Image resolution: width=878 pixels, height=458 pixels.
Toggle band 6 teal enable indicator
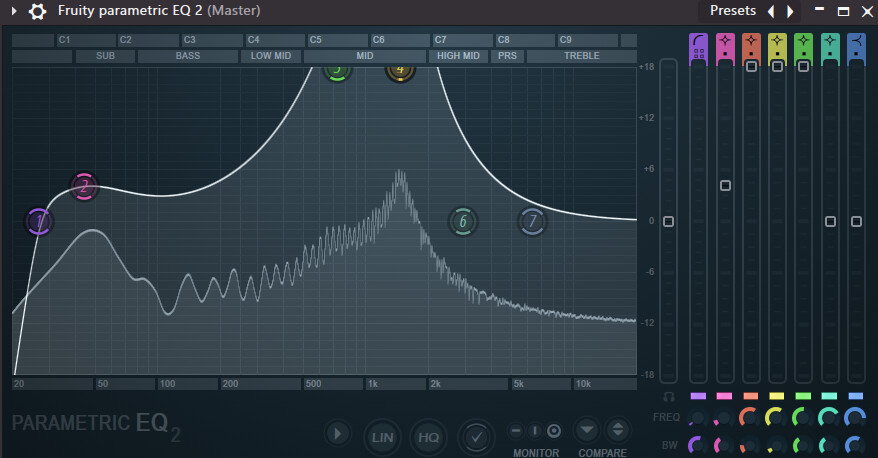[829, 396]
